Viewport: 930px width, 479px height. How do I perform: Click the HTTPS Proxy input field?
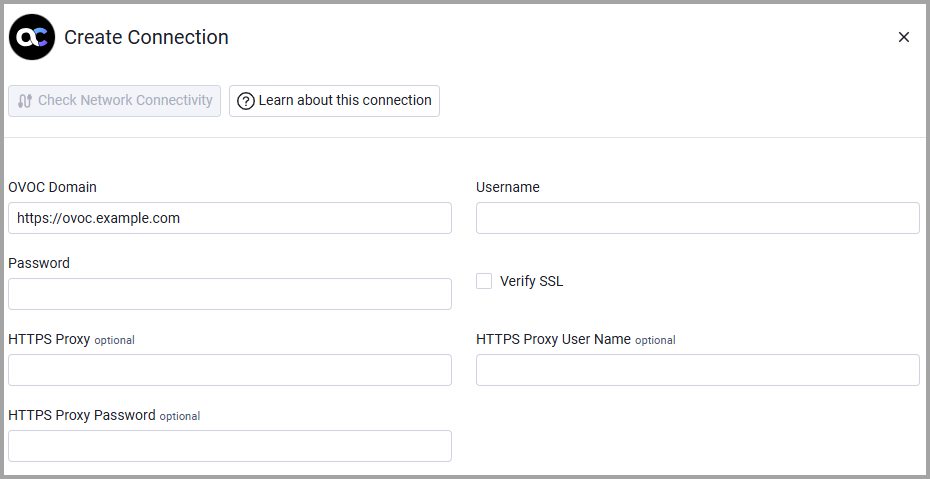[x=230, y=370]
